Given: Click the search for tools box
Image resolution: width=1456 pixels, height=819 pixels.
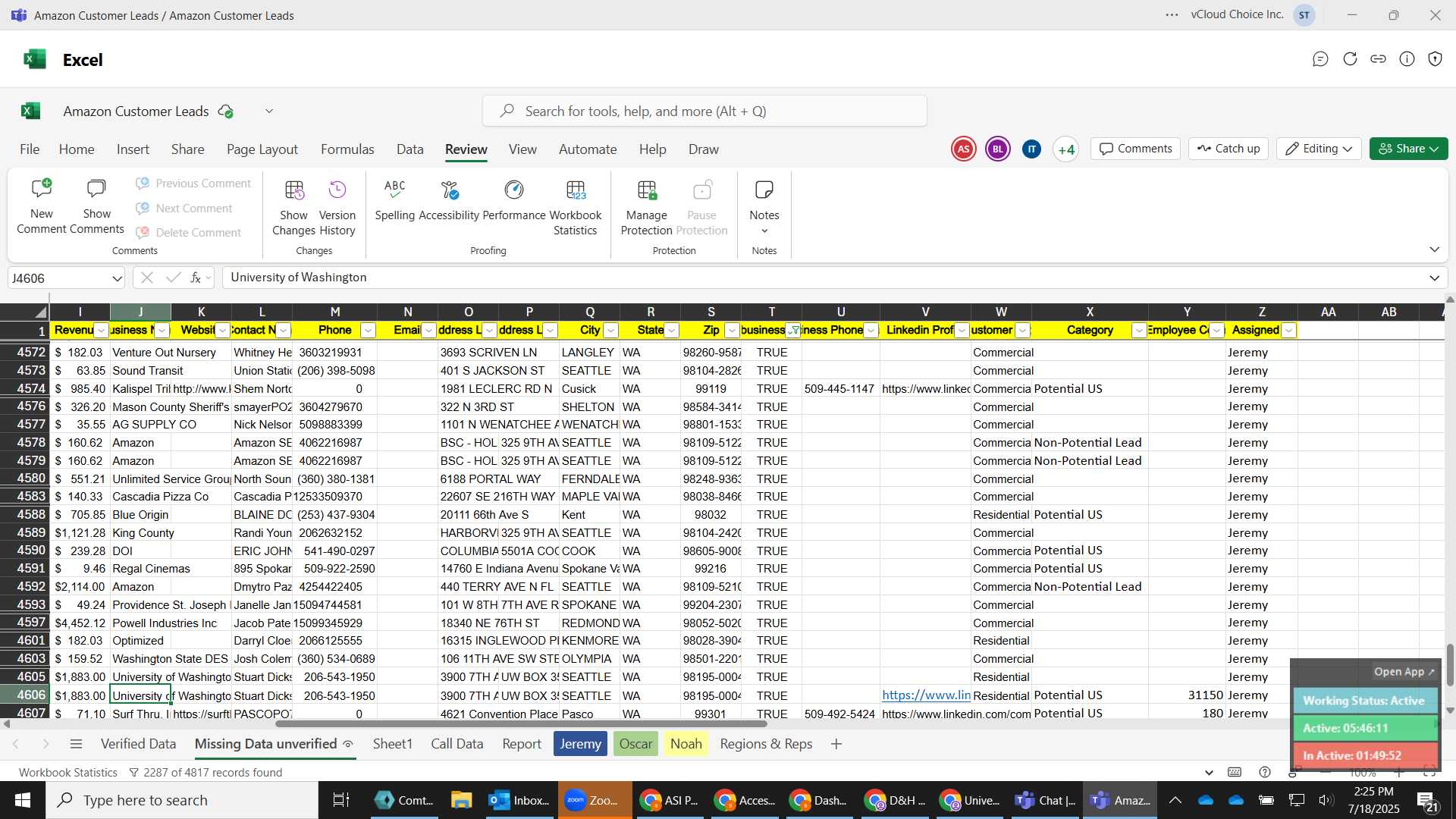Looking at the screenshot, I should coord(704,111).
